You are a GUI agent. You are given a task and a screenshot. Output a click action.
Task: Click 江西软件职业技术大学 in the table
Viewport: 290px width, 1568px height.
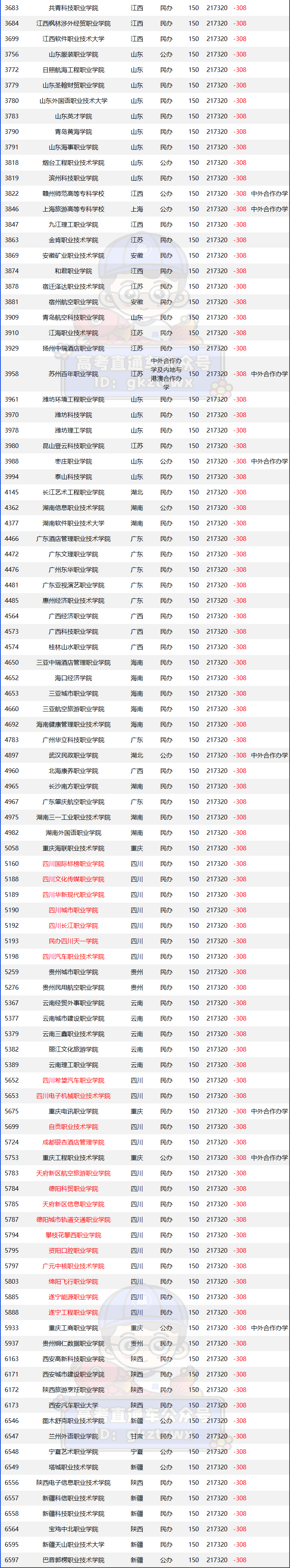pyautogui.click(x=73, y=39)
